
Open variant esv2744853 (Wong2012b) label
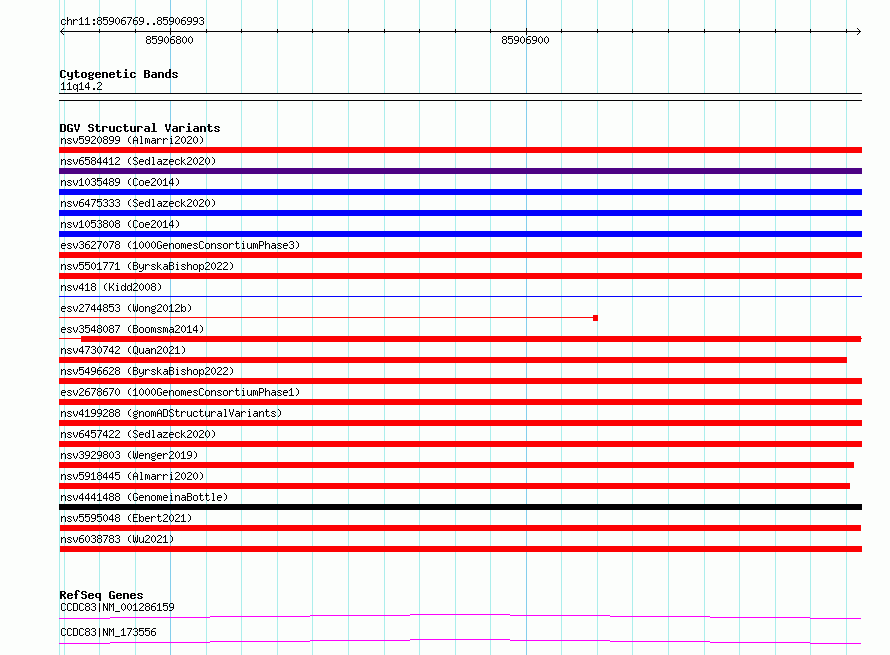point(126,308)
